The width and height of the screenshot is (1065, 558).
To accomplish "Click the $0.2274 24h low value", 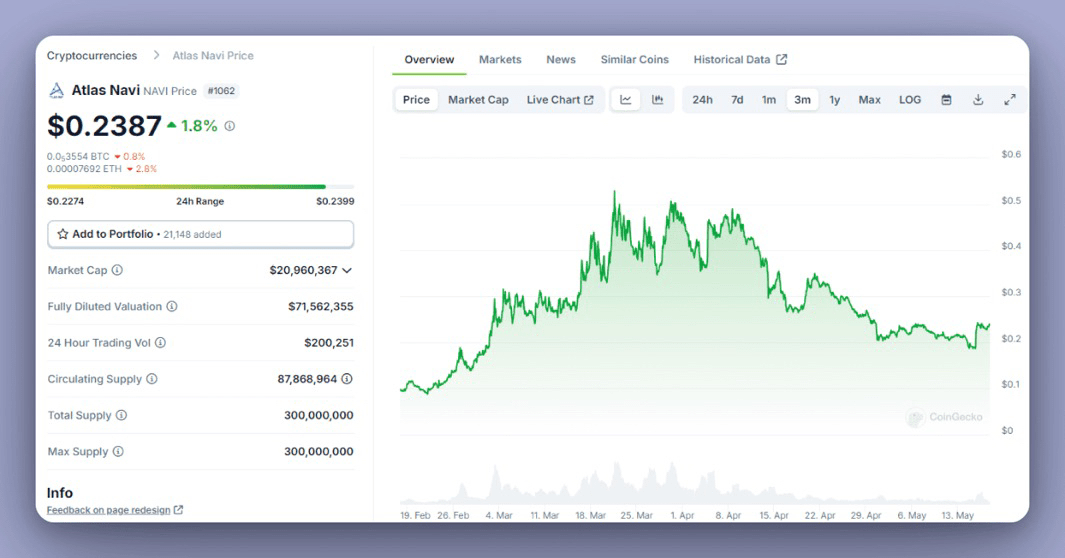I will click(x=65, y=201).
